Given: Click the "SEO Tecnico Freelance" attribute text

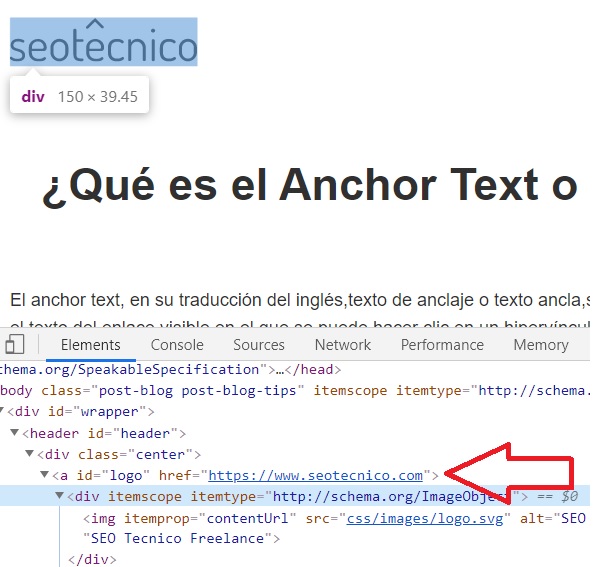Looking at the screenshot, I should point(177,539).
